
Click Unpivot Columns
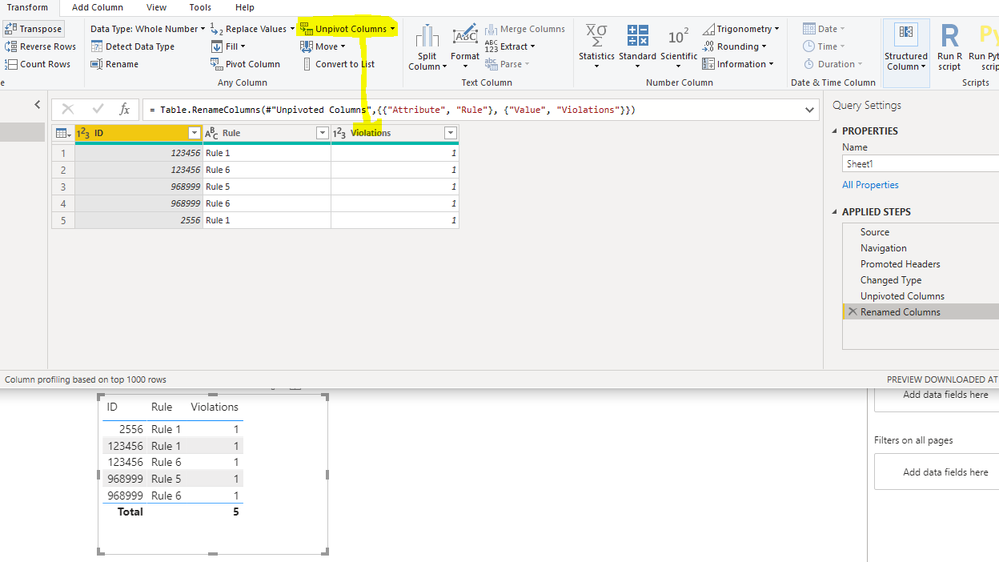347,29
